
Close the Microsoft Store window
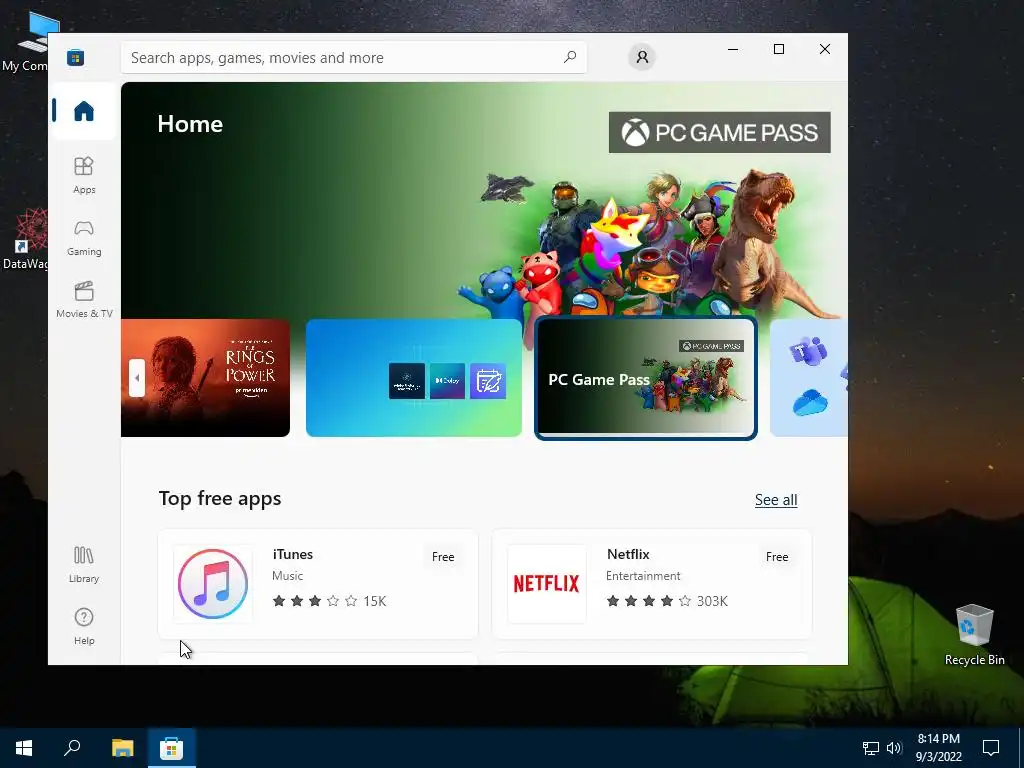[825, 49]
